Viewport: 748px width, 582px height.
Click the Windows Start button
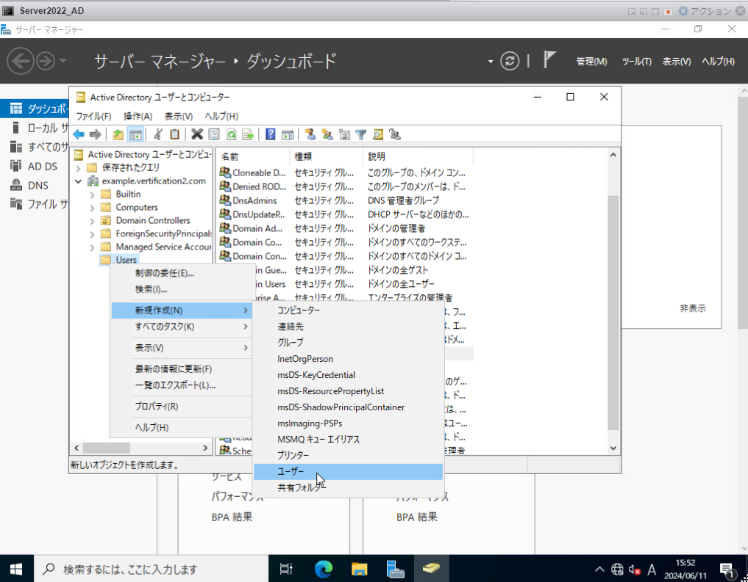tap(16, 569)
